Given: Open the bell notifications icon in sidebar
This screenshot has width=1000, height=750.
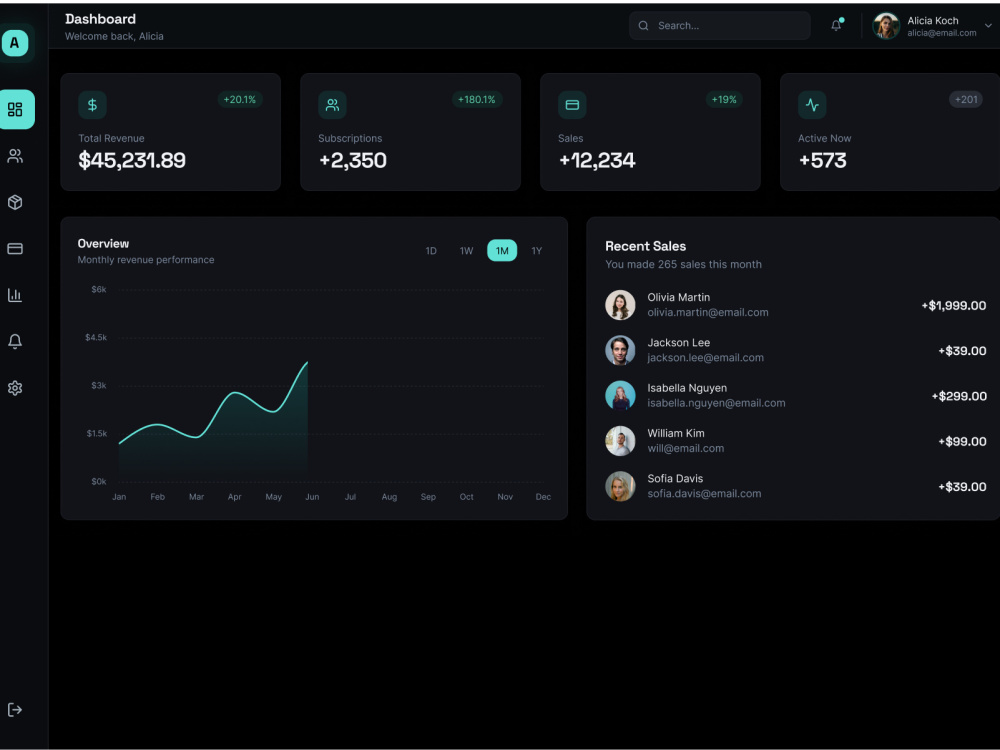Looking at the screenshot, I should click(15, 341).
